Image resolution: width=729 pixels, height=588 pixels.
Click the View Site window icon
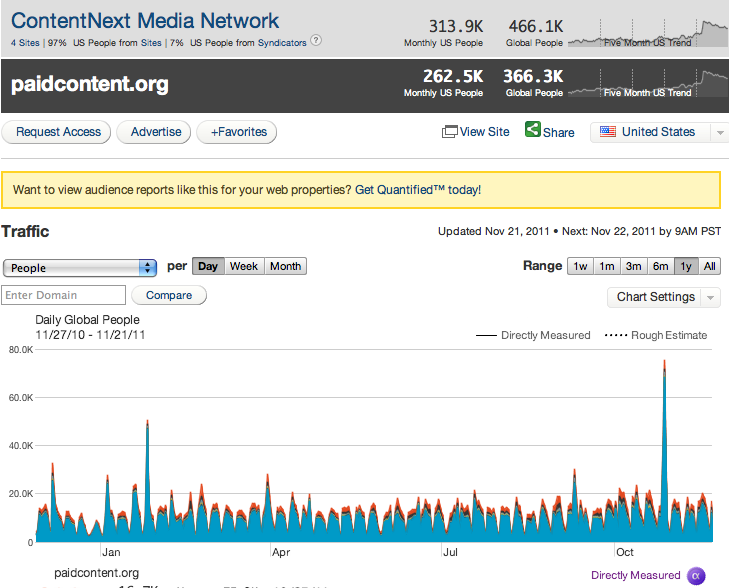click(x=450, y=132)
